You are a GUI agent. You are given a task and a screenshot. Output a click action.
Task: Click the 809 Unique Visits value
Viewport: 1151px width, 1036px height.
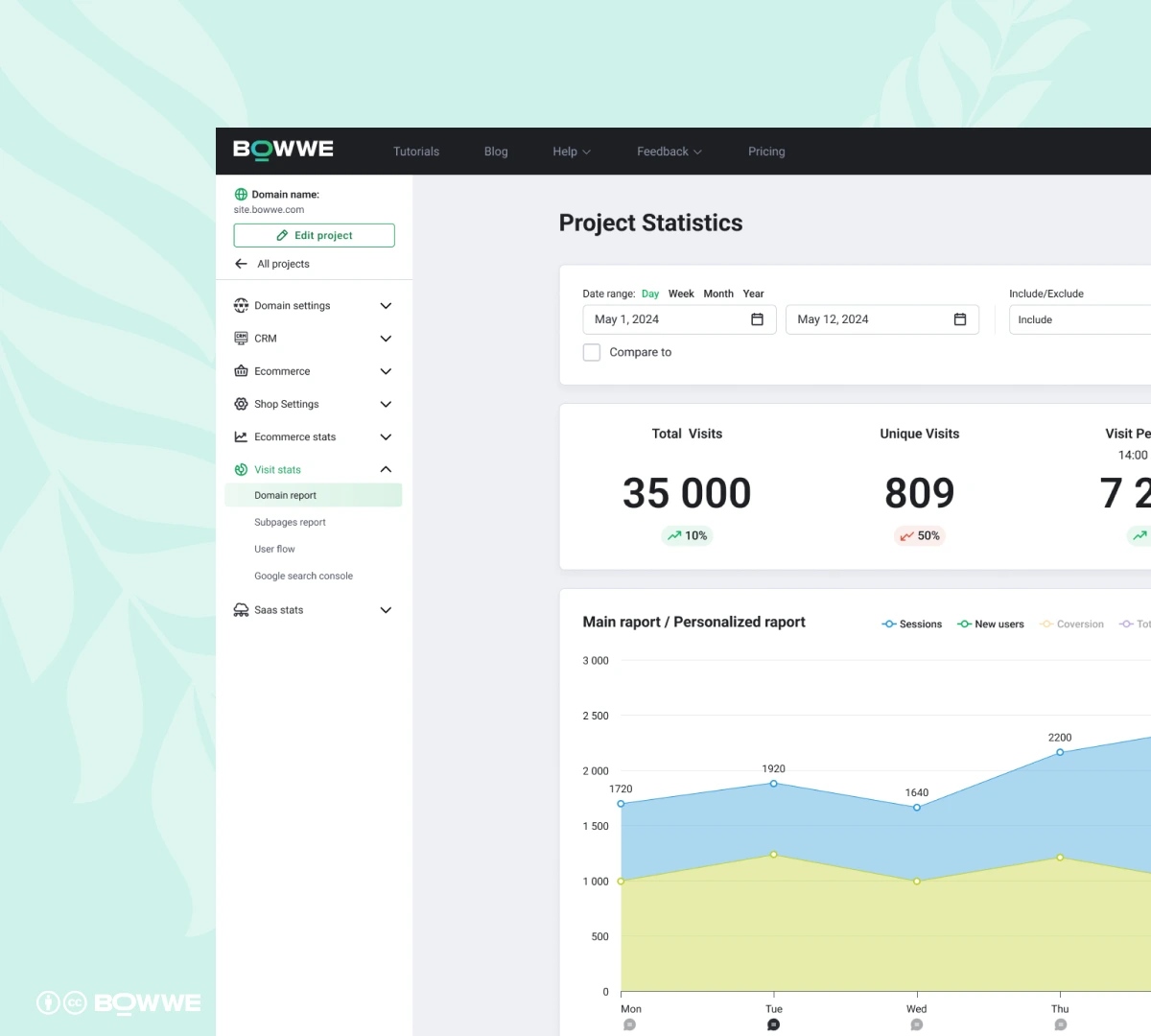click(920, 493)
